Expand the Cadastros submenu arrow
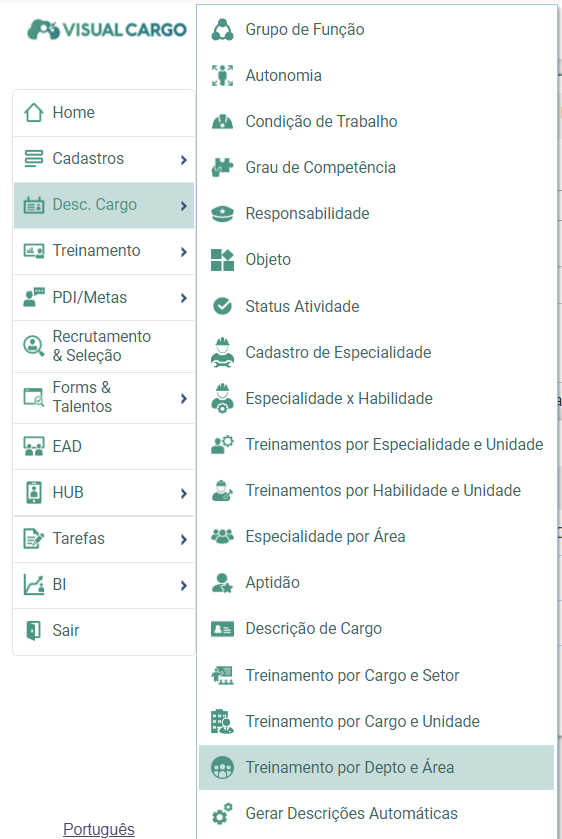 point(184,159)
